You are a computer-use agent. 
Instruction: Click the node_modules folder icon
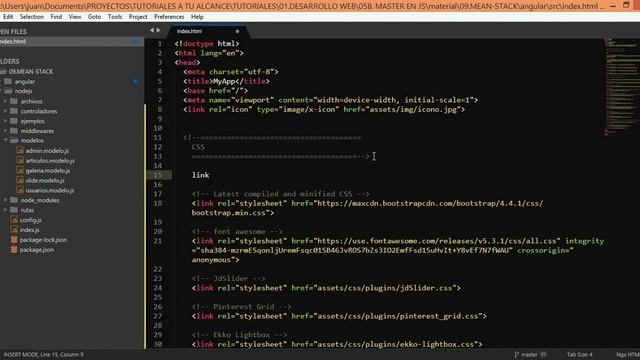[x=14, y=200]
